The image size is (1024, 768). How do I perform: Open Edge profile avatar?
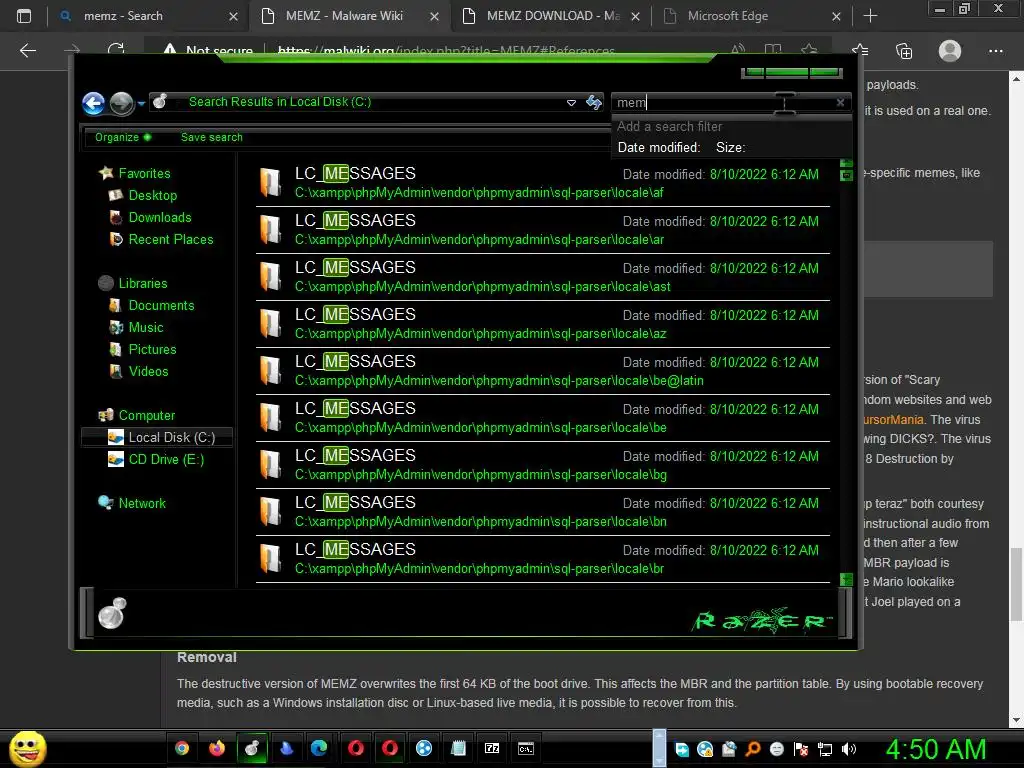coord(950,51)
